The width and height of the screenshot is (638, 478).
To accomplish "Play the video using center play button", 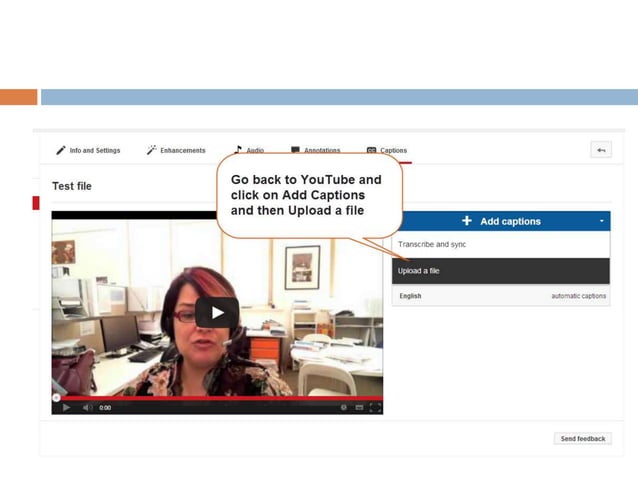I will point(217,312).
